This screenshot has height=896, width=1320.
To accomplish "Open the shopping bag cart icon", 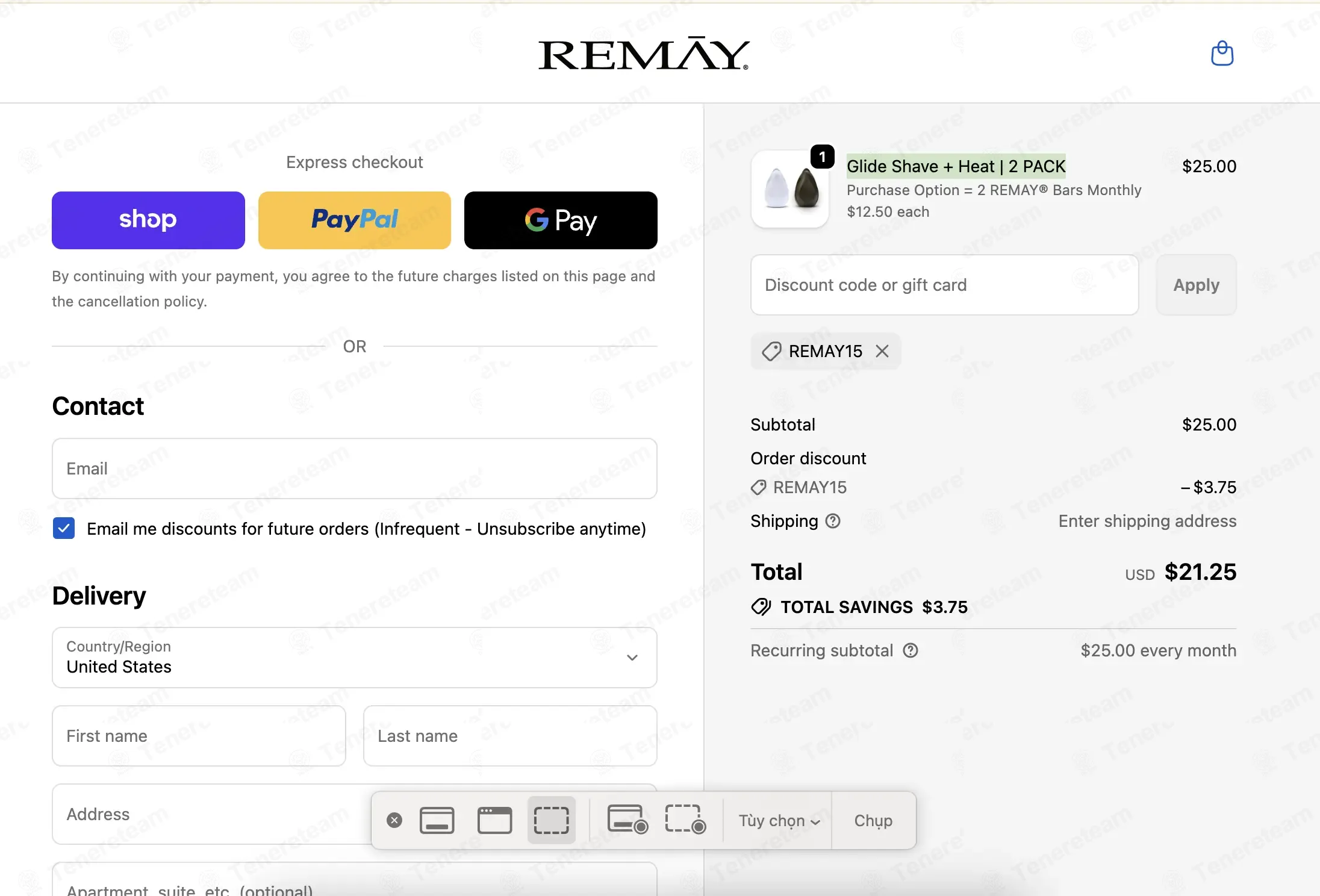I will (x=1222, y=54).
